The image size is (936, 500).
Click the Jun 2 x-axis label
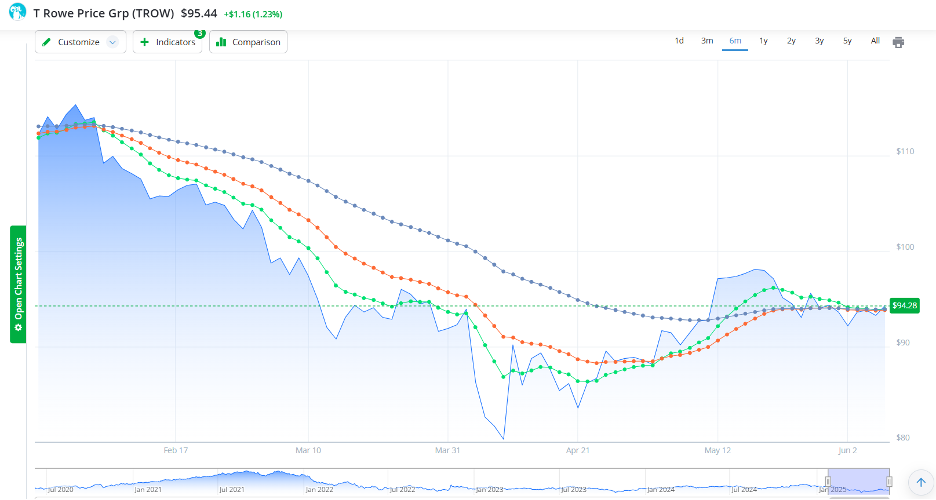click(847, 450)
